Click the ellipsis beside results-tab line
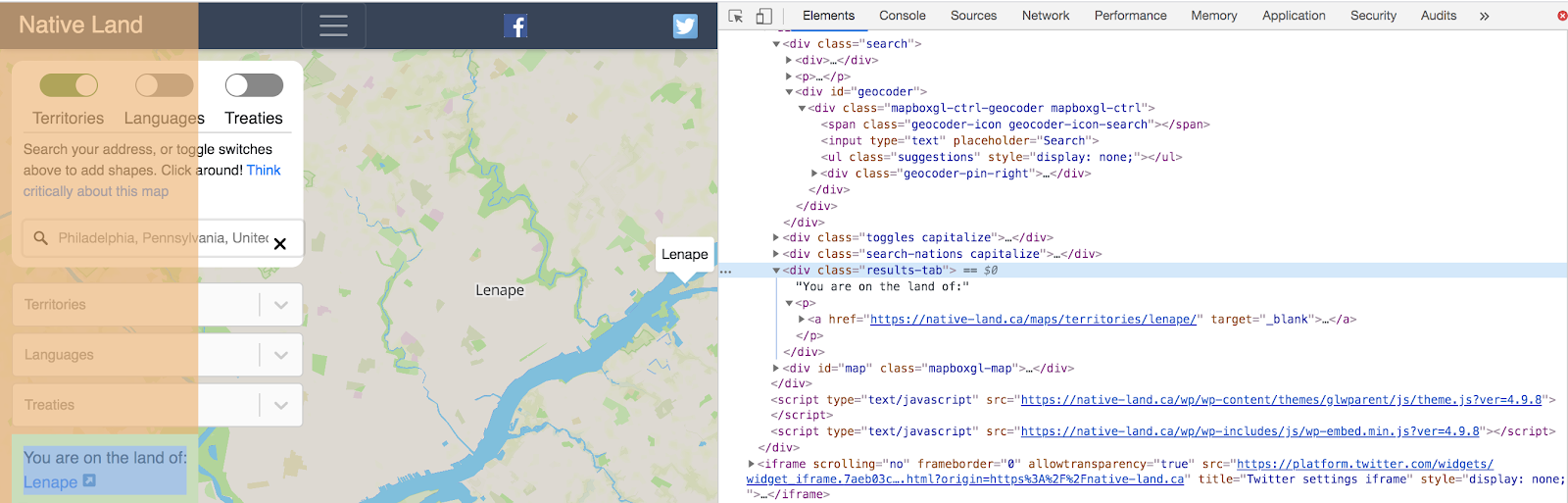 (725, 271)
